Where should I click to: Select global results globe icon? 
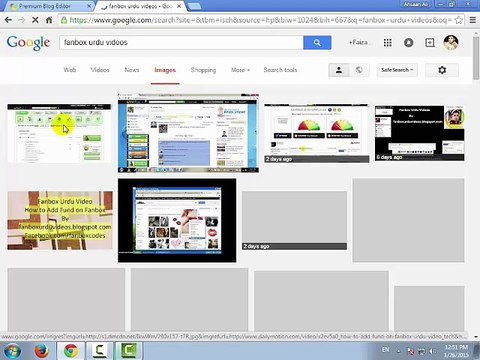click(x=359, y=70)
